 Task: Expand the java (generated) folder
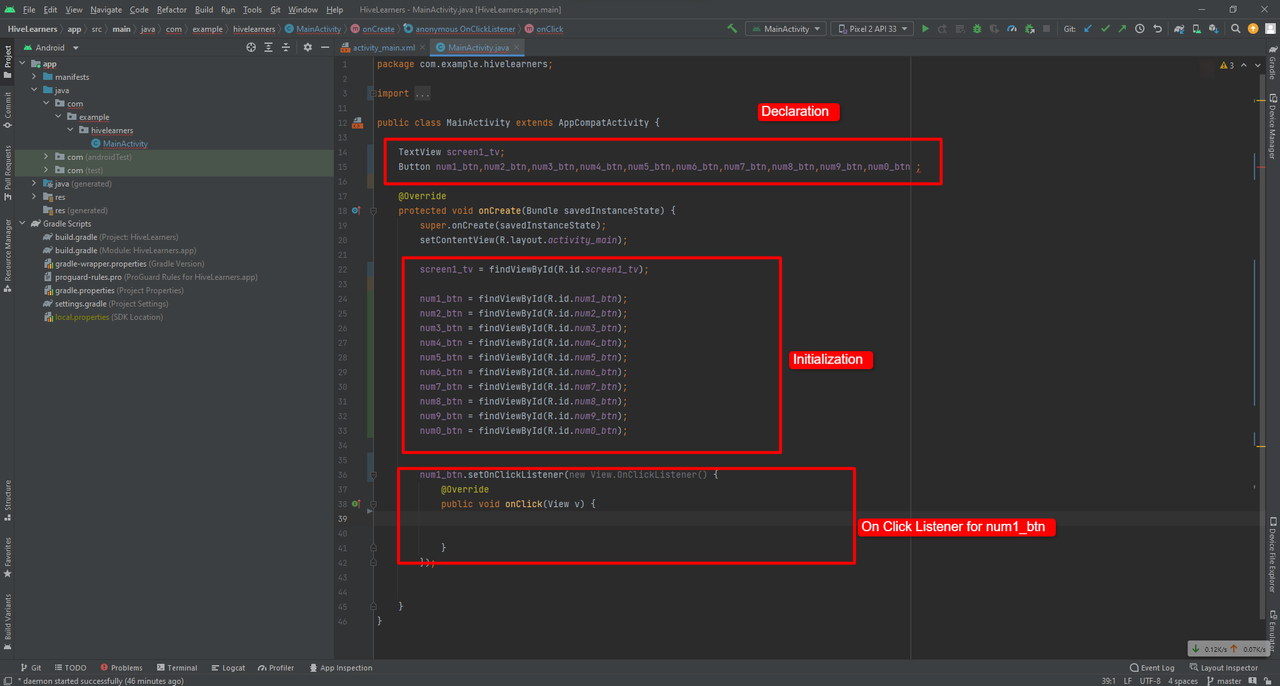point(35,184)
